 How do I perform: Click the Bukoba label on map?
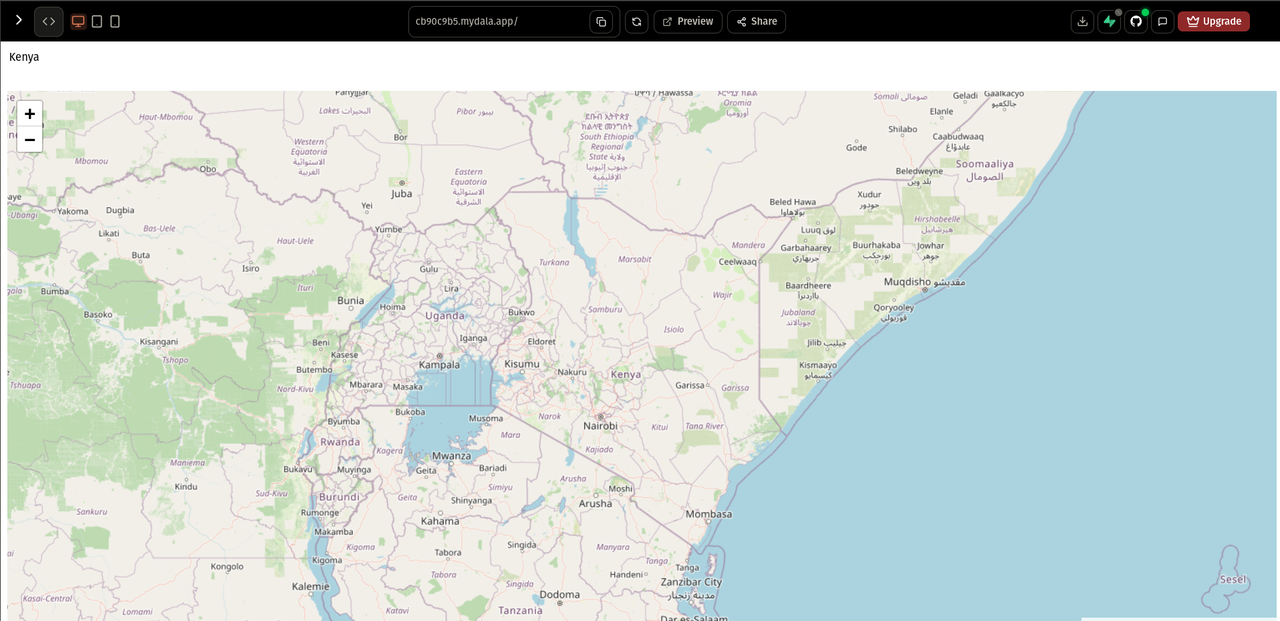410,412
